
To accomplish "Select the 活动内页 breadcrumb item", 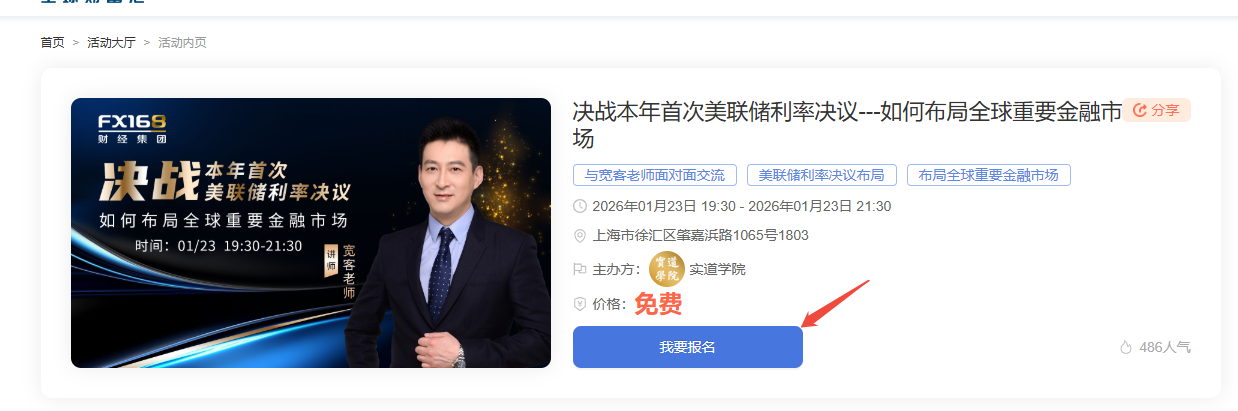I will 182,42.
